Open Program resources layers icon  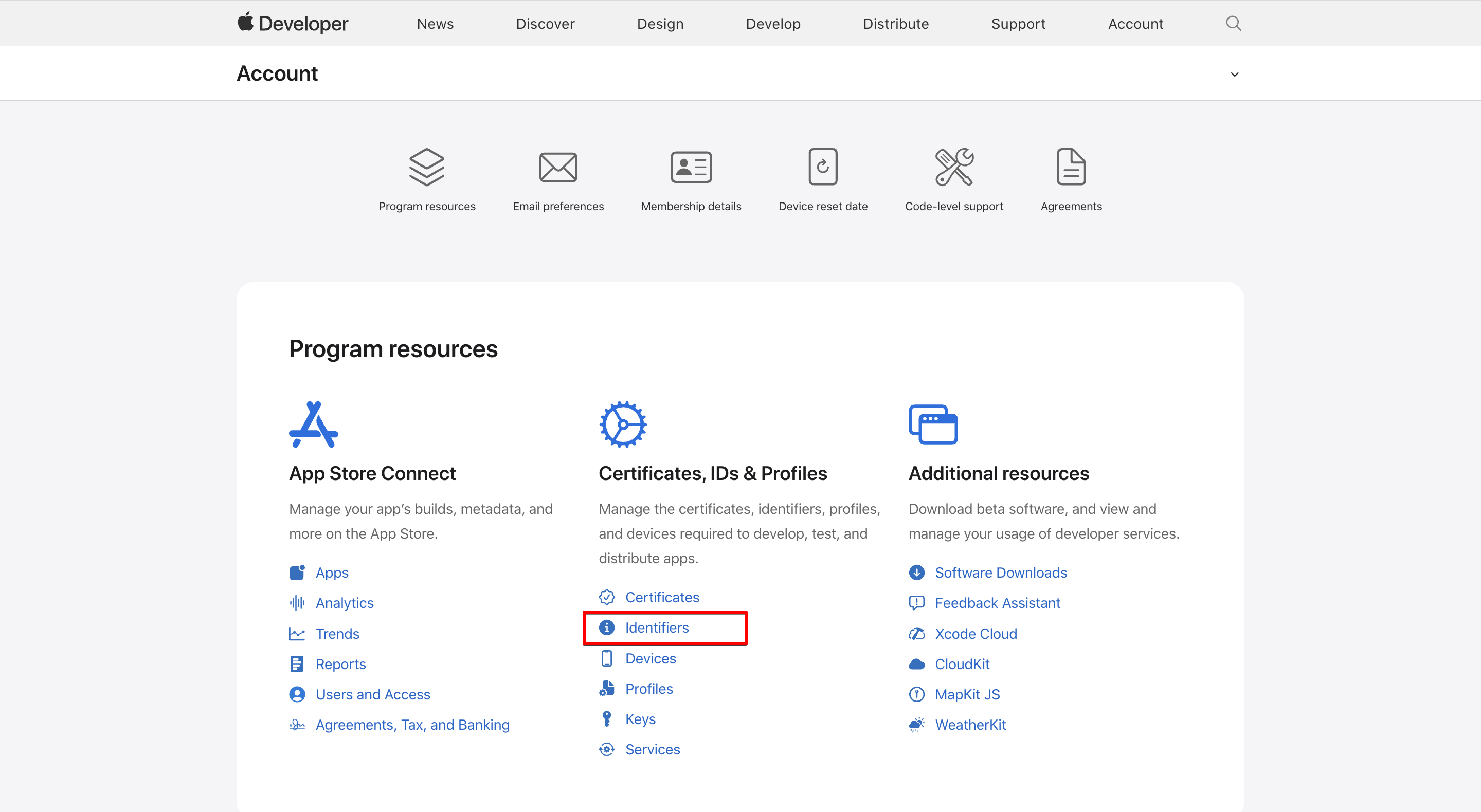click(427, 167)
